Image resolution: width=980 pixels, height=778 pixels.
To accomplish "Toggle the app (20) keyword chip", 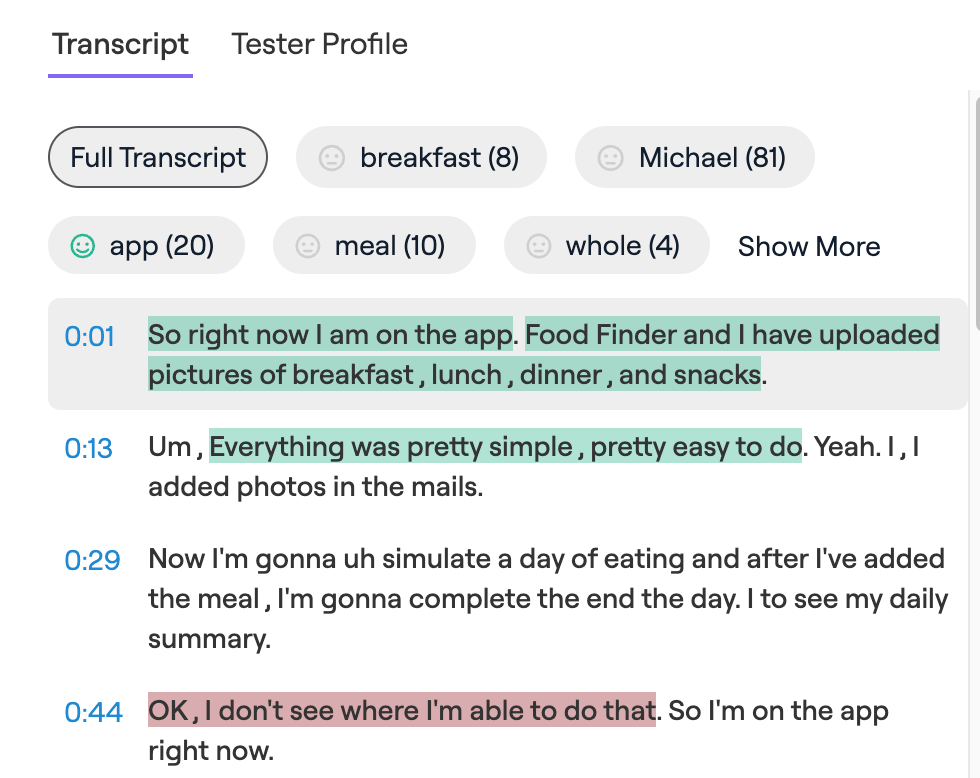I will (x=162, y=246).
